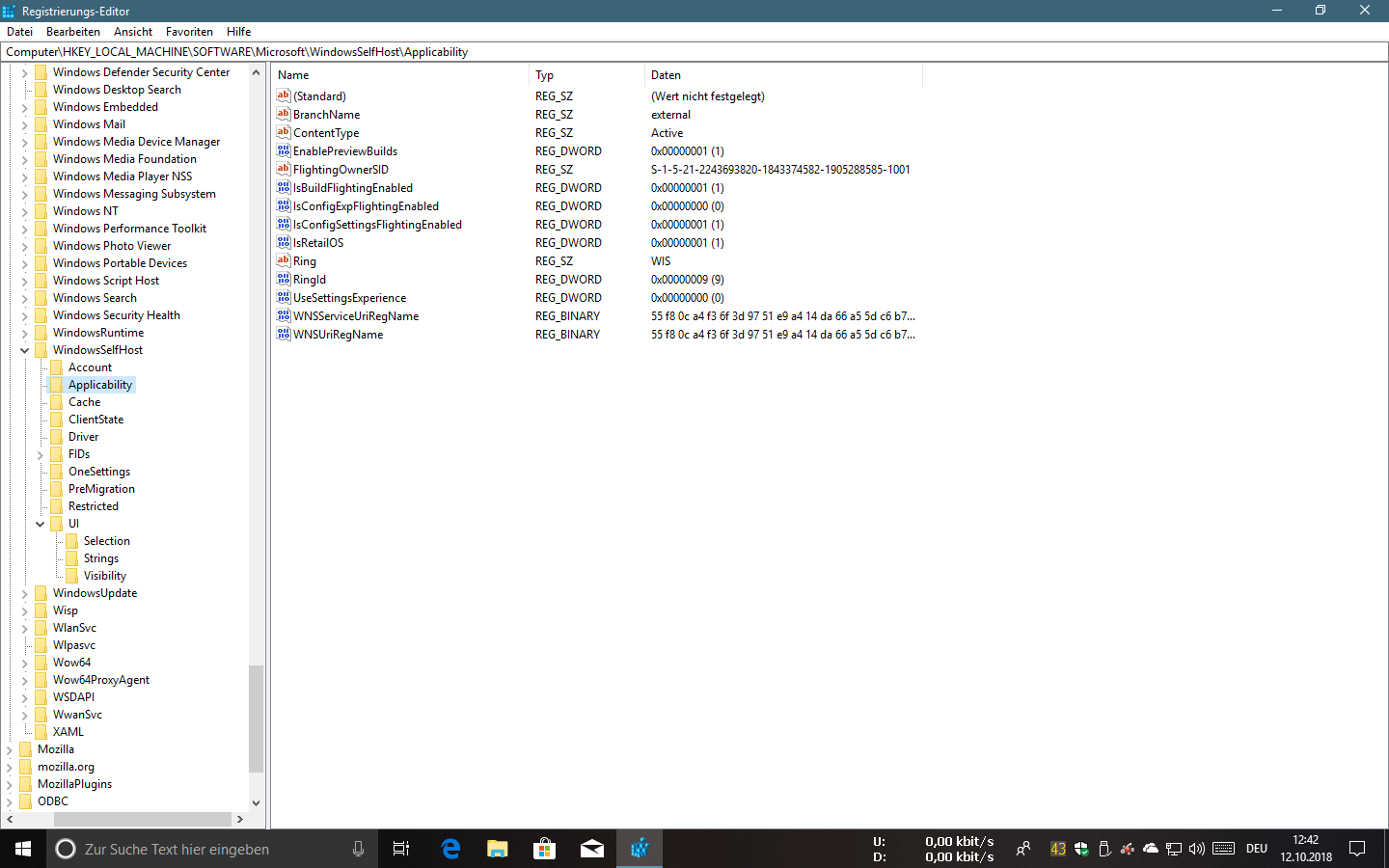The width and height of the screenshot is (1389, 868).
Task: Click the ContentType string icon
Action: tap(284, 132)
